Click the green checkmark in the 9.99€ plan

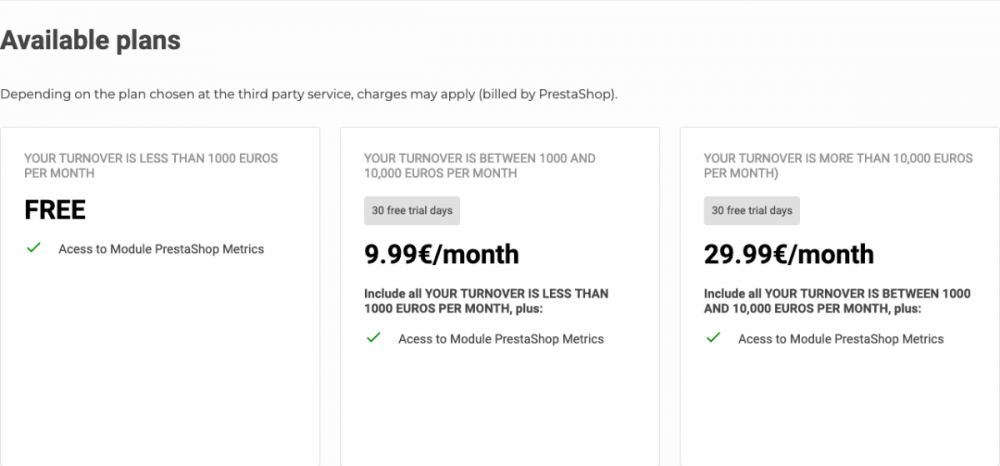pos(373,338)
